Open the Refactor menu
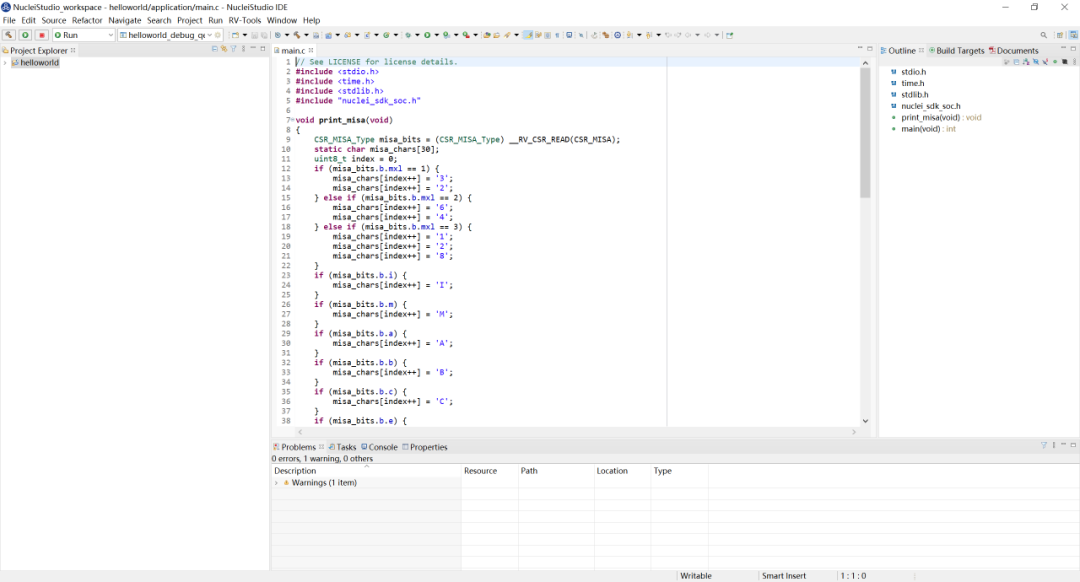Screen dimensions: 1080x582 point(87,21)
